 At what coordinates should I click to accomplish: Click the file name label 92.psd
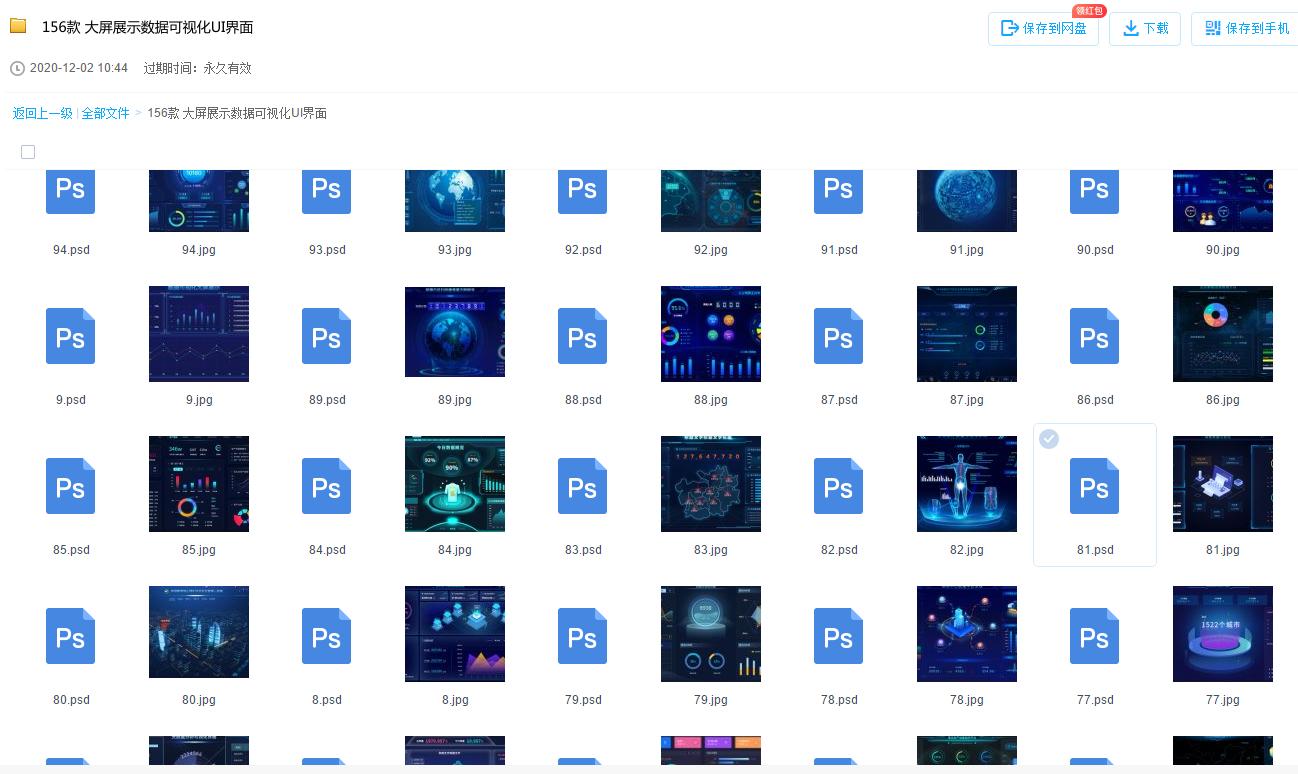point(583,250)
